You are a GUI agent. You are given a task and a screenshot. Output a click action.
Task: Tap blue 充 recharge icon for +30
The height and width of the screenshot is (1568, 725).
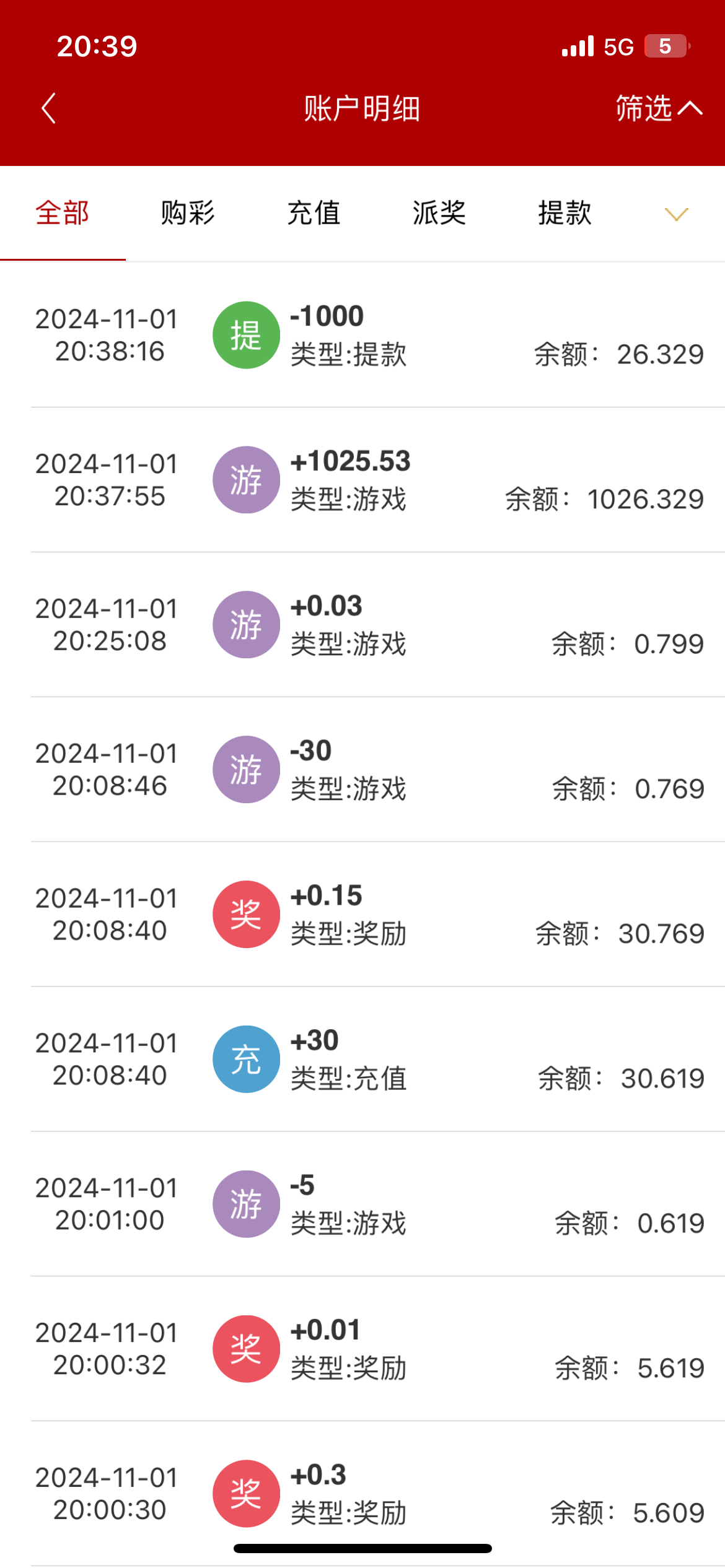pyautogui.click(x=246, y=1059)
